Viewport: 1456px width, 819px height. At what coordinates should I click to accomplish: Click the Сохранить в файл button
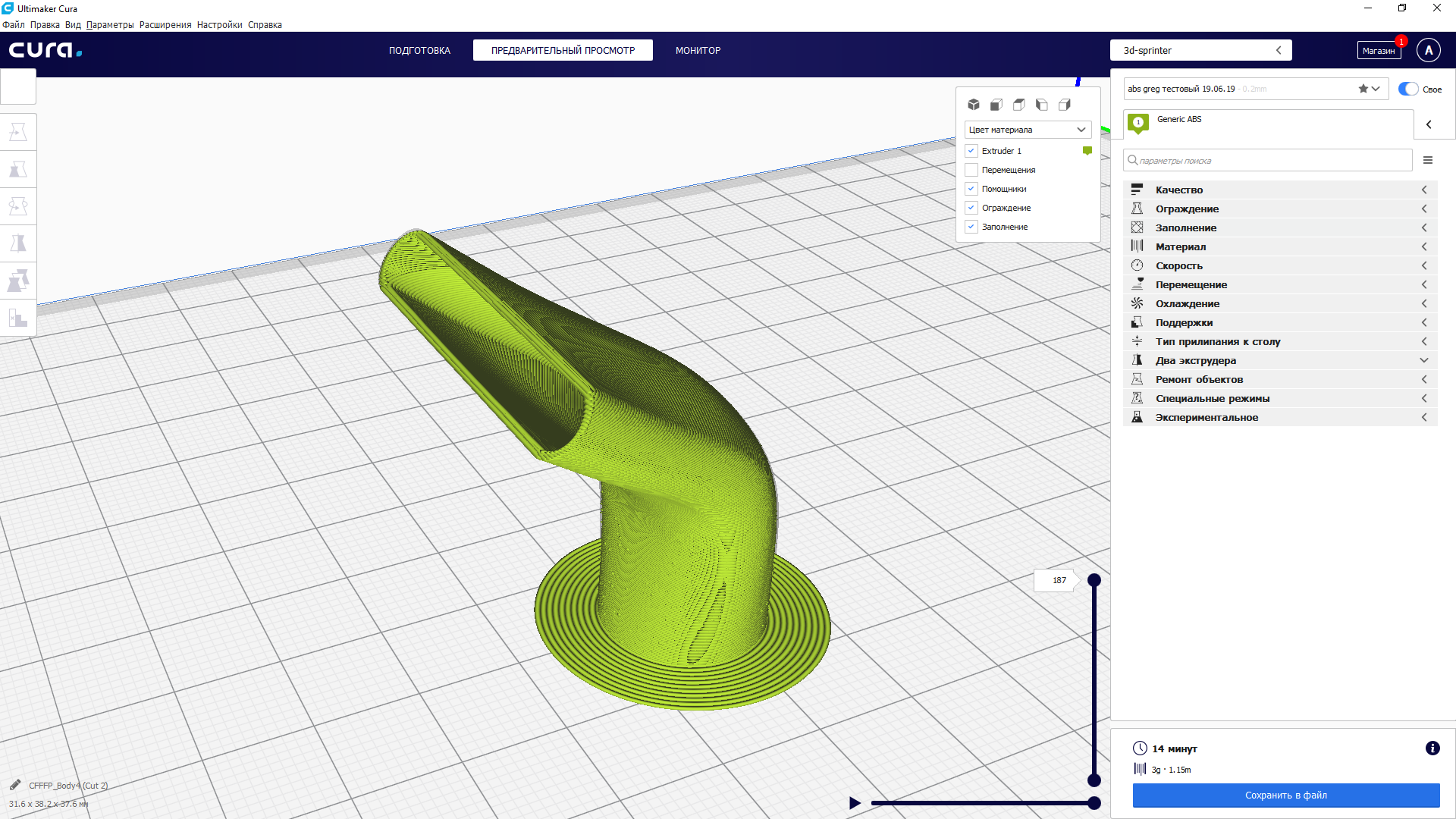pyautogui.click(x=1285, y=795)
